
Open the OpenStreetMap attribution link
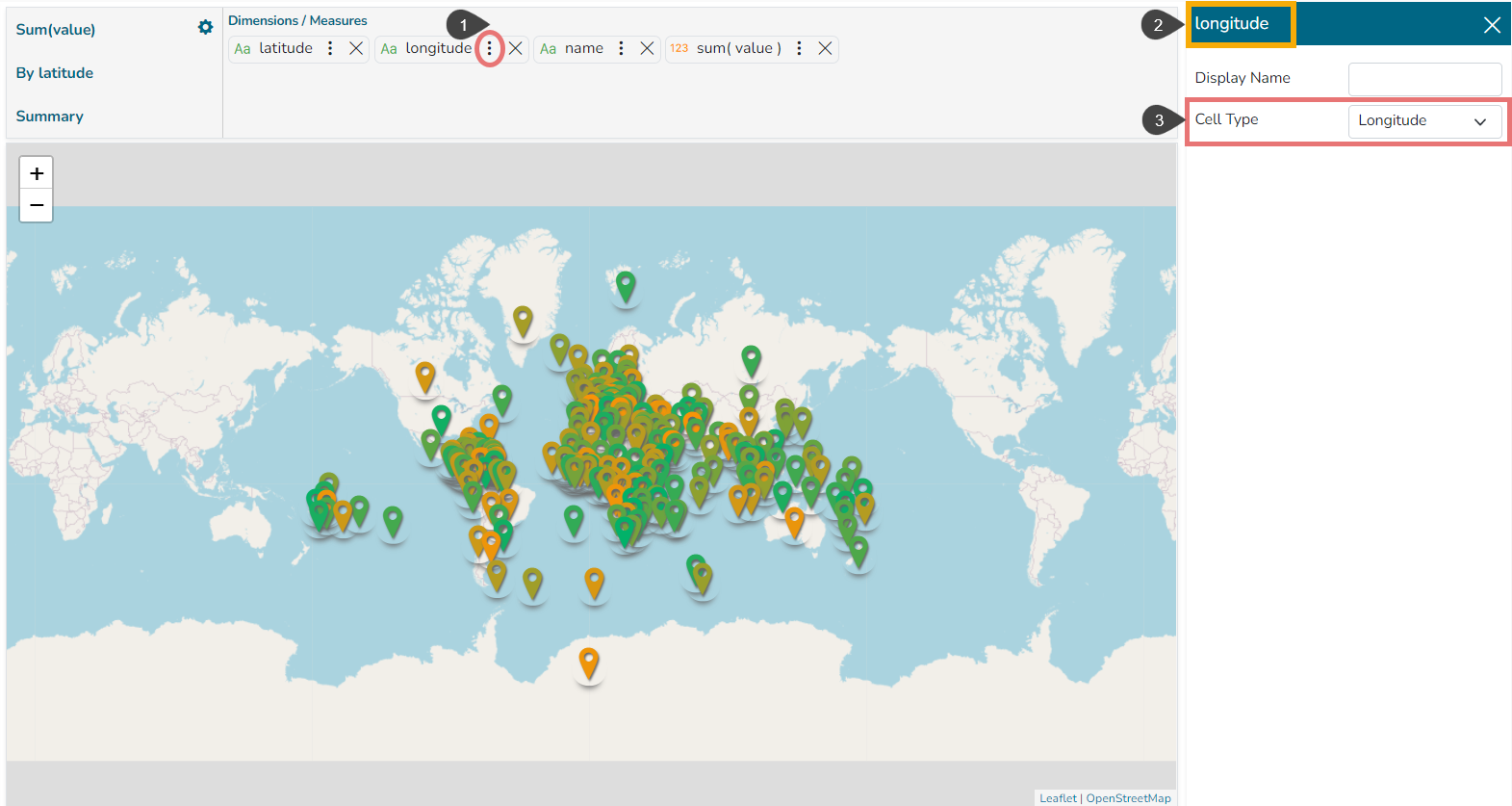click(x=1128, y=798)
